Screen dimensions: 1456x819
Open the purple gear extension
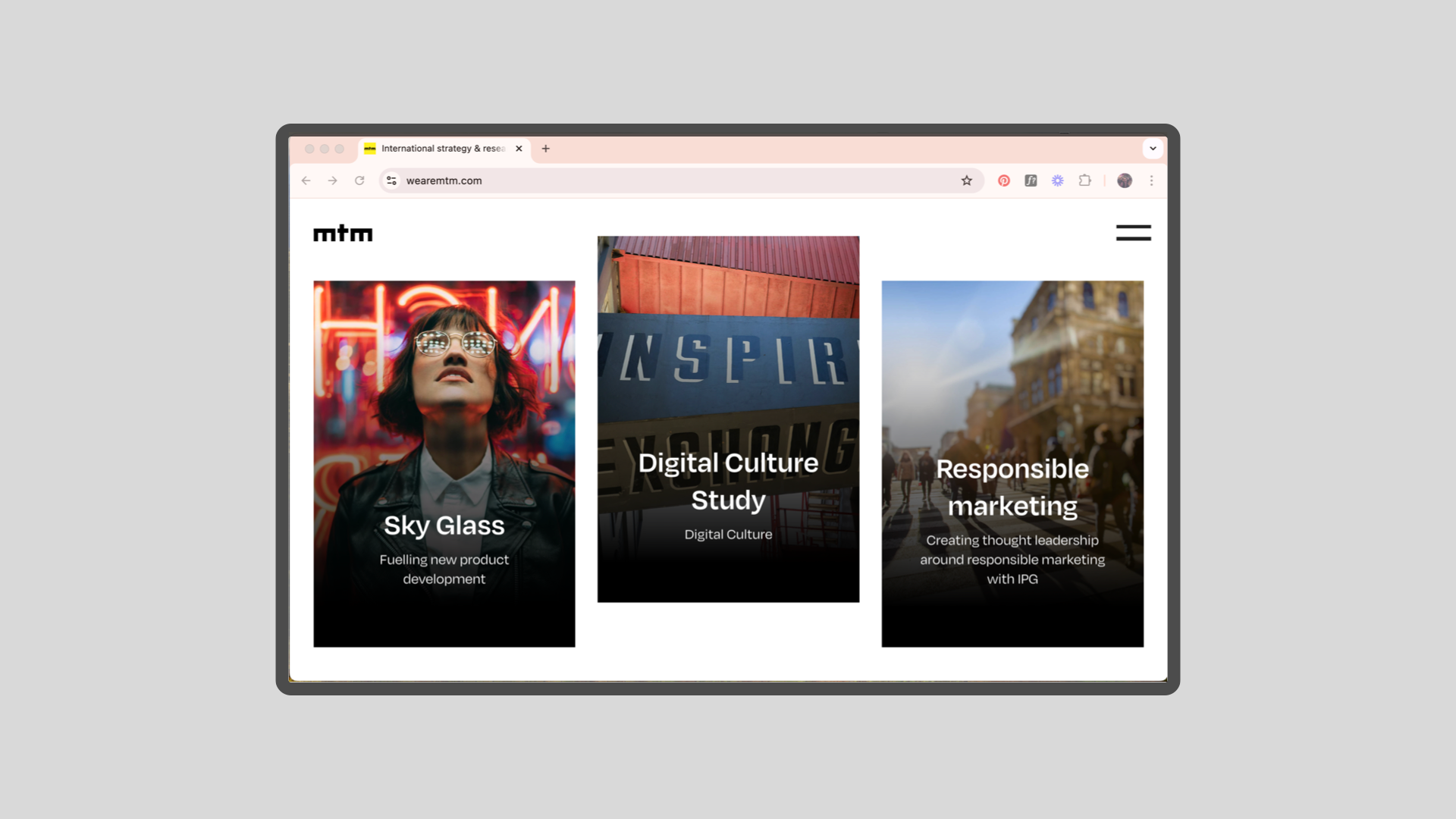(1058, 180)
